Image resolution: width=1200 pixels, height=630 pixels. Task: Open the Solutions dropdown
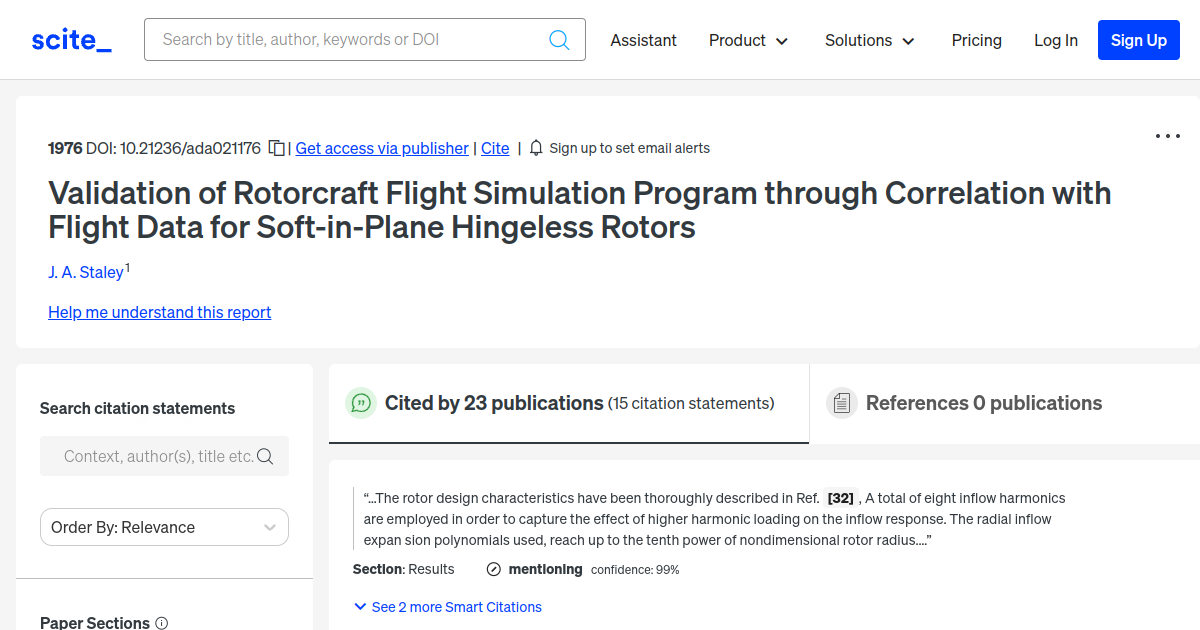click(x=869, y=41)
